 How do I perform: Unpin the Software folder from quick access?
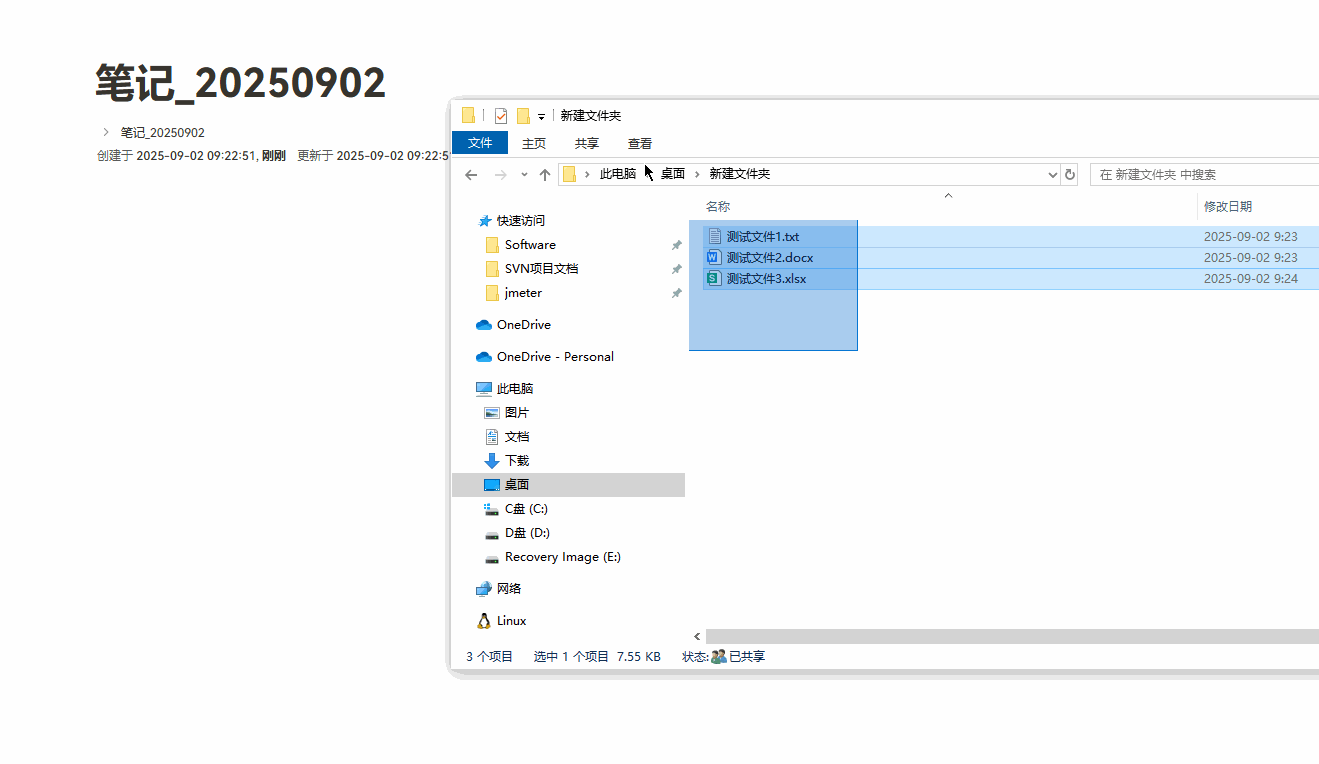click(x=676, y=244)
